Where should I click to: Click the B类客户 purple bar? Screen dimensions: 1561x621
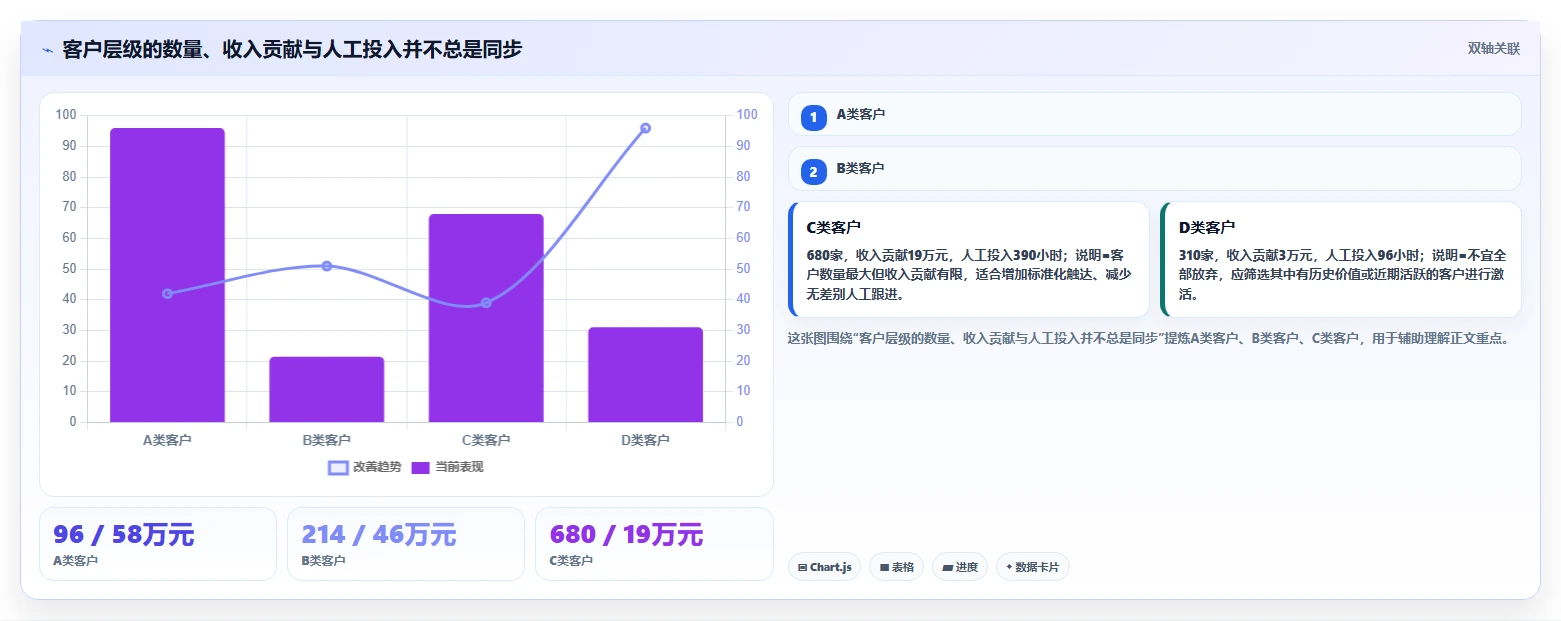(327, 389)
